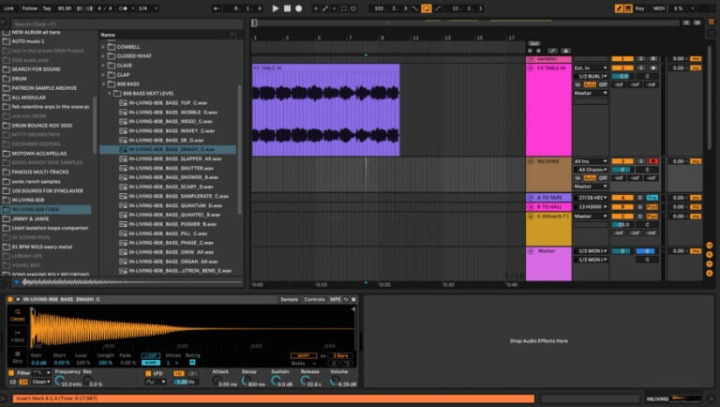This screenshot has width=720, height=407.
Task: Toggle the browser preview headphone button
Action: coord(17,282)
